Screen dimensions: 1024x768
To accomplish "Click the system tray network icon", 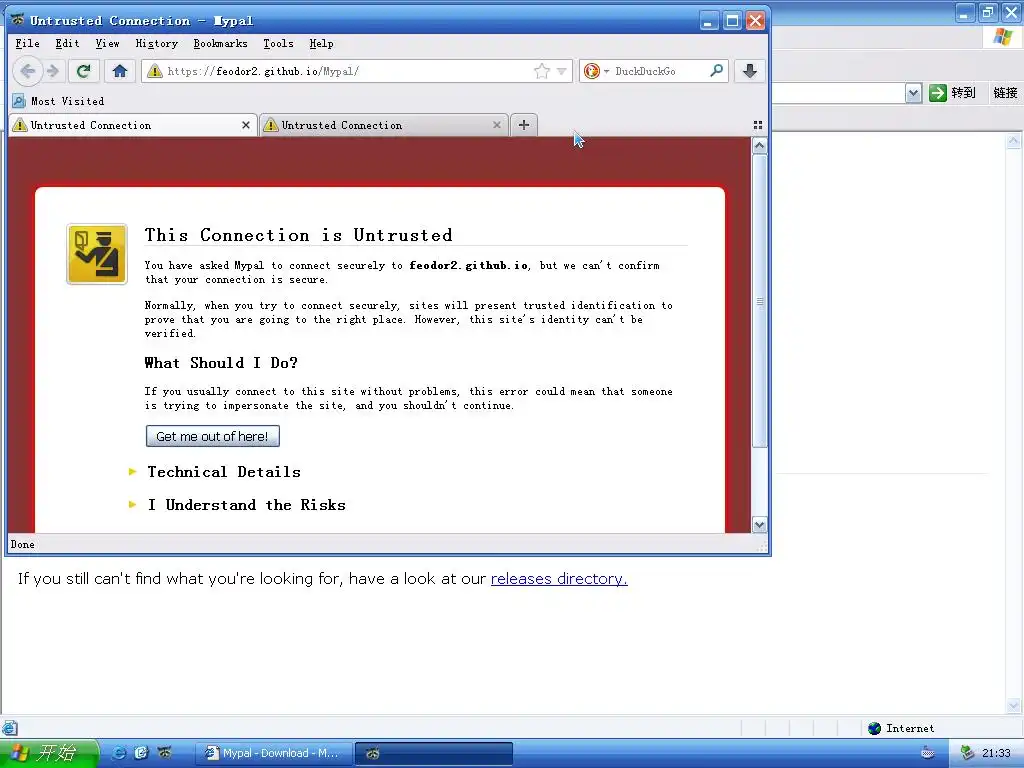I will (966, 753).
